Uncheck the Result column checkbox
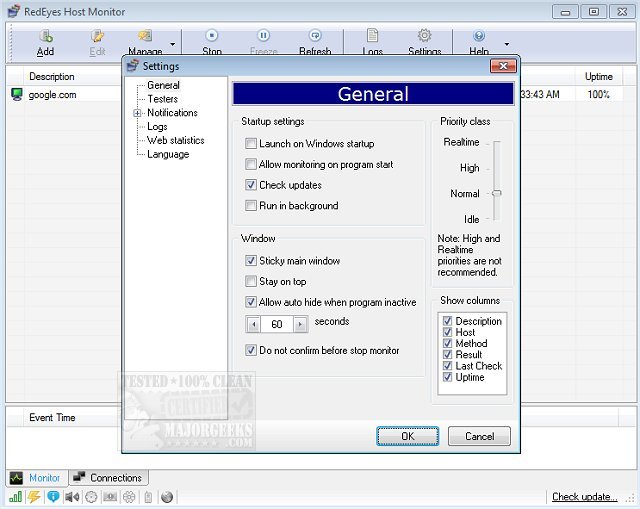This screenshot has width=640, height=509. coord(447,354)
